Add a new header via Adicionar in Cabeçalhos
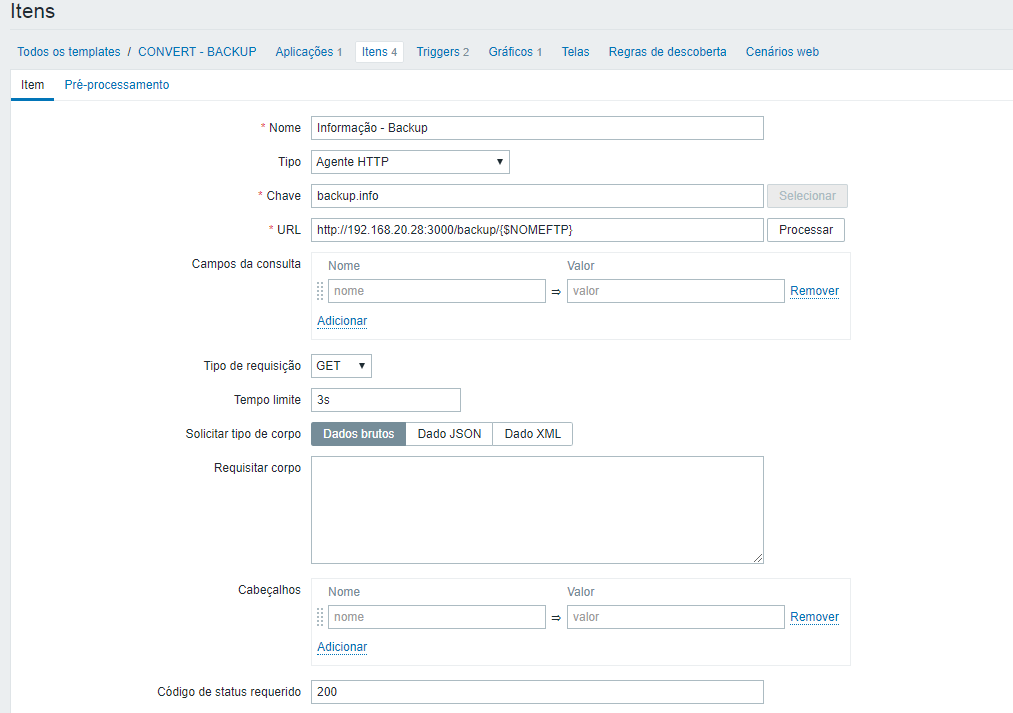The image size is (1013, 713). tap(342, 647)
